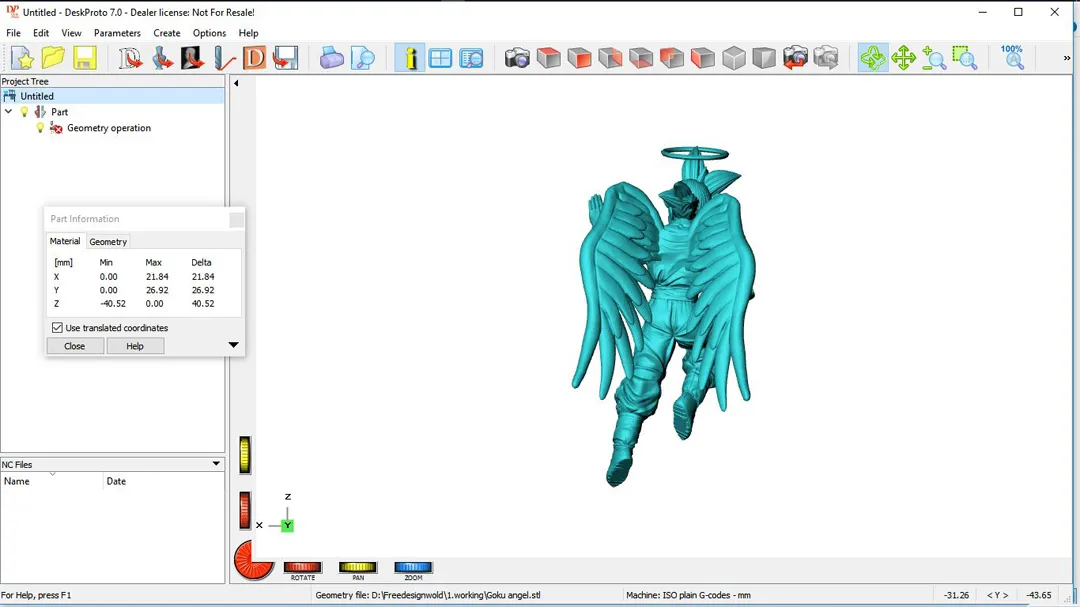Activate the zoom-window selection tool
The width and height of the screenshot is (1080, 607).
coord(965,59)
